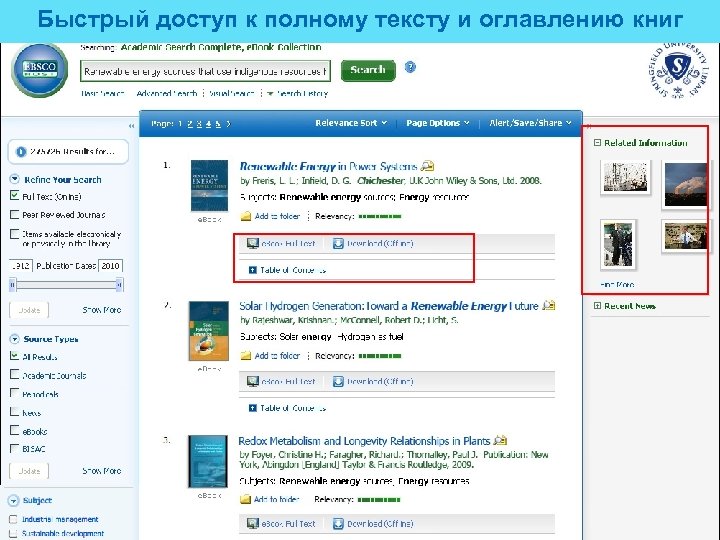Image resolution: width=720 pixels, height=540 pixels.
Task: Open Solar Hydrogen book cover thumbnail
Action: (208, 331)
